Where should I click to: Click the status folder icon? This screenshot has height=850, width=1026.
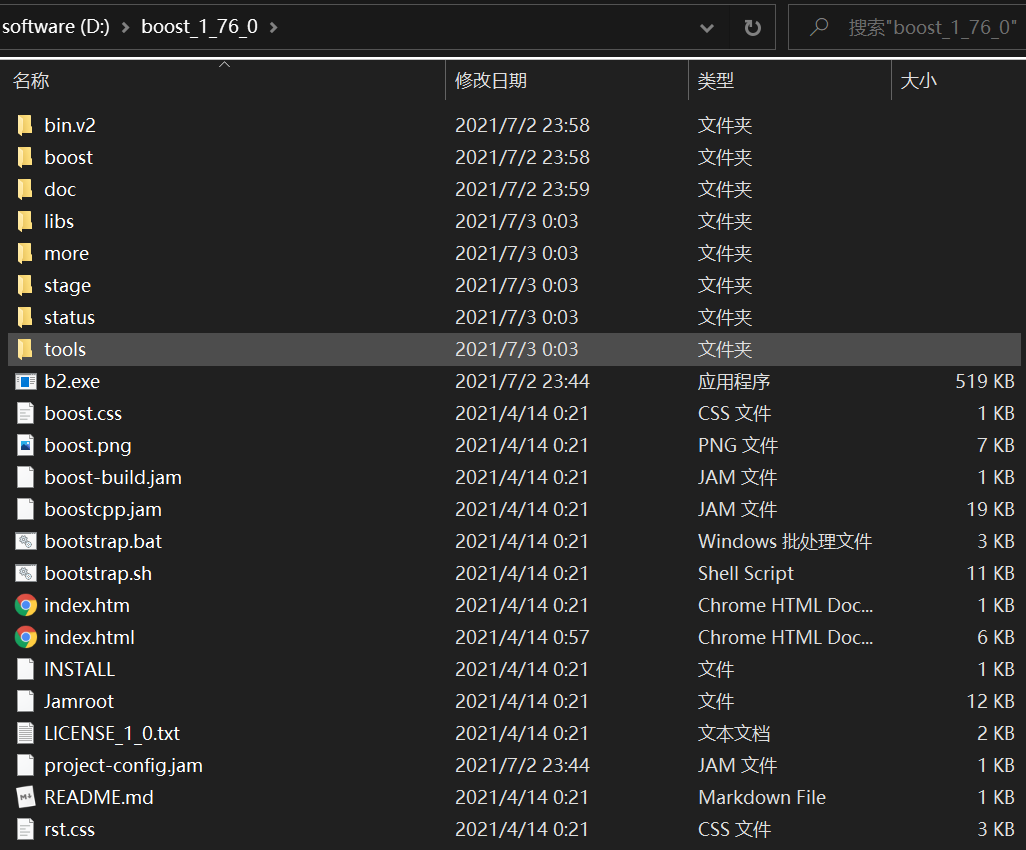coord(25,317)
